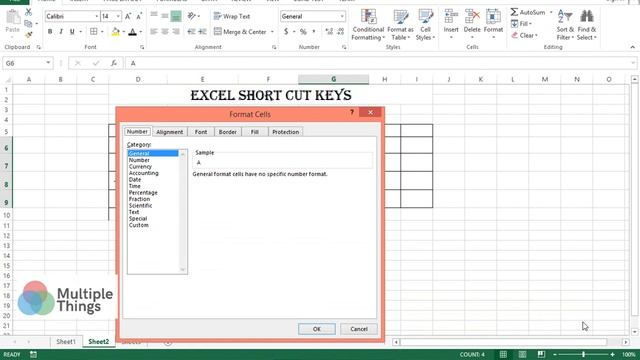Open Font group dialog launcher
Screen dimensions: 640x360
[x=142, y=47]
